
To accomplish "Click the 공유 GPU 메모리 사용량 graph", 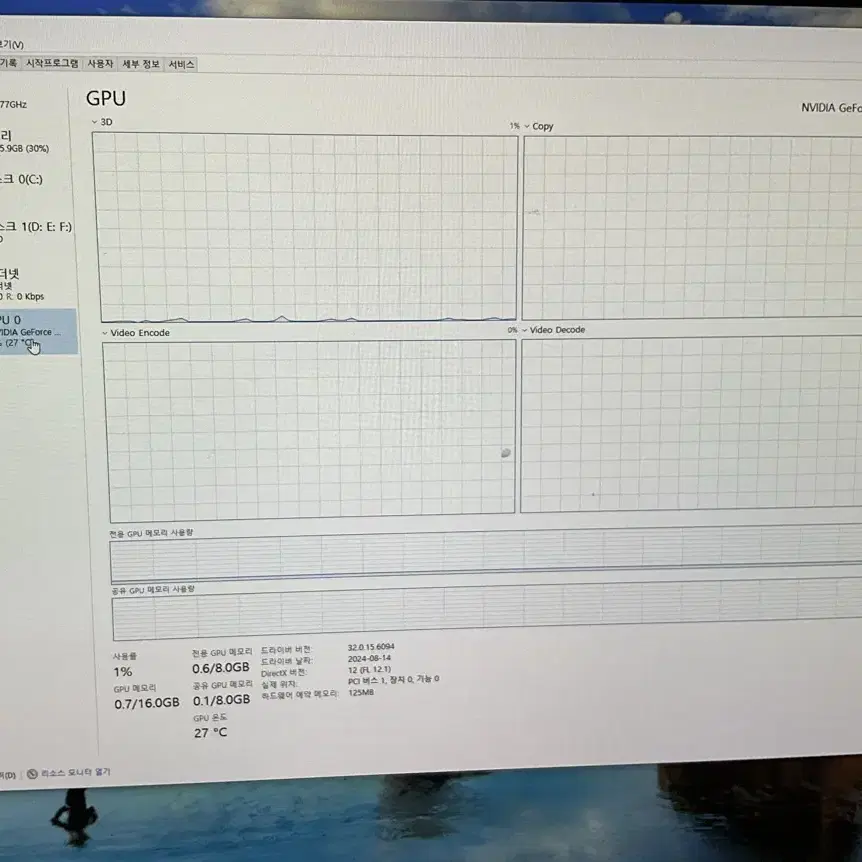I will 487,611.
